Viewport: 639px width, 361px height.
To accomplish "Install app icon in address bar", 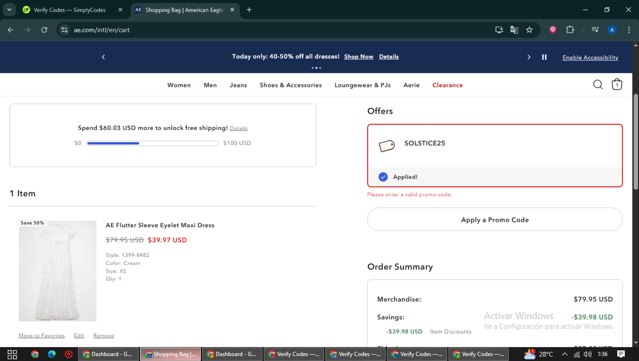I will click(499, 30).
